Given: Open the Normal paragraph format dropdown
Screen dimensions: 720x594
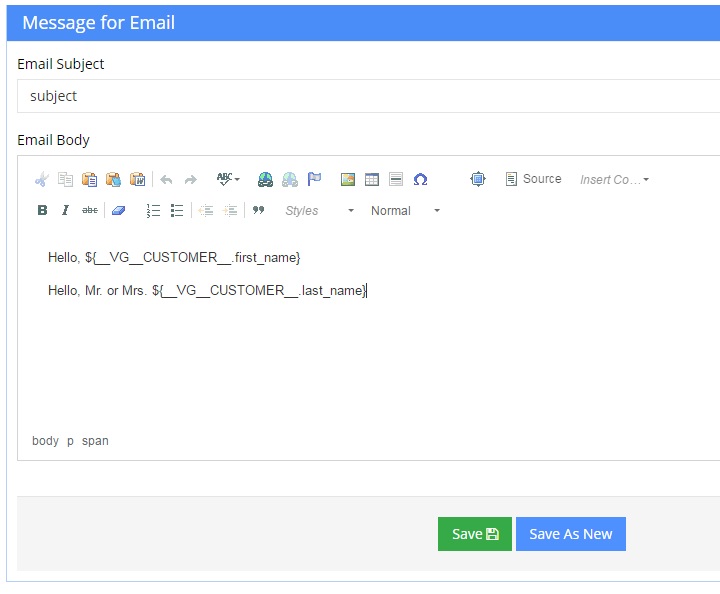Looking at the screenshot, I should 405,211.
